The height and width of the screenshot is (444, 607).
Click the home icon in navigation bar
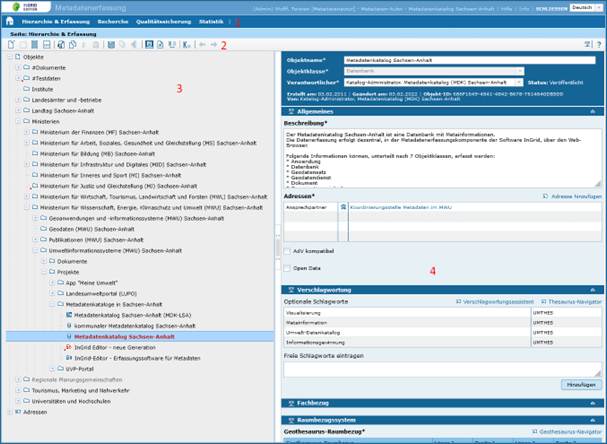[10, 21]
